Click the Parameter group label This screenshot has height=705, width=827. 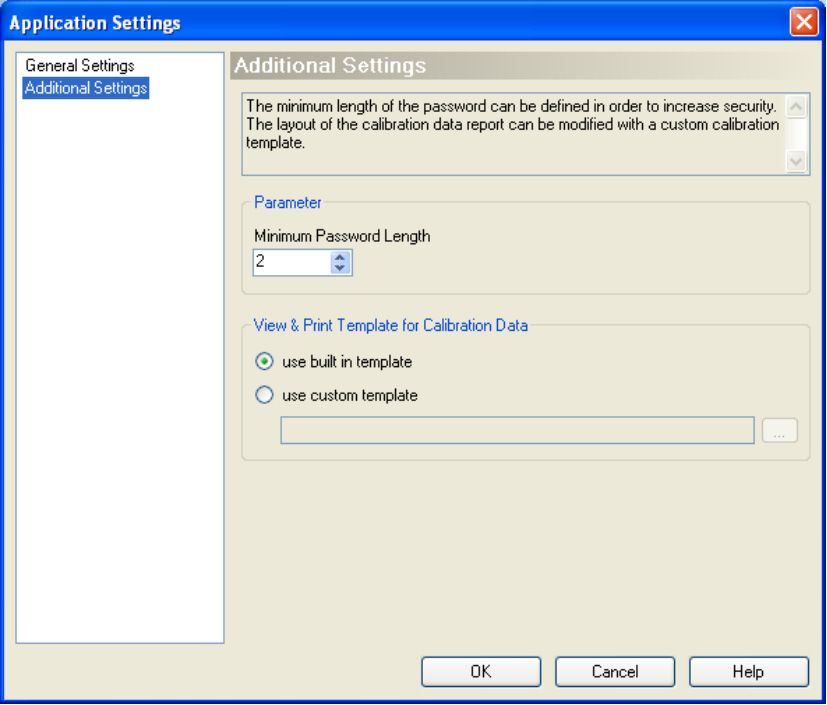point(287,202)
